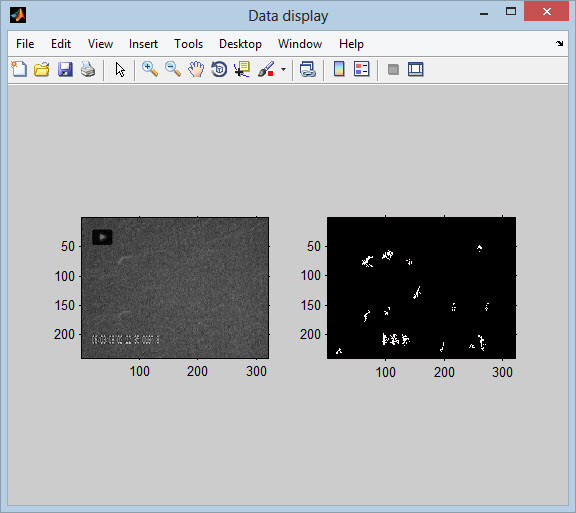Click the Hide Plot Tools icon

(x=393, y=69)
